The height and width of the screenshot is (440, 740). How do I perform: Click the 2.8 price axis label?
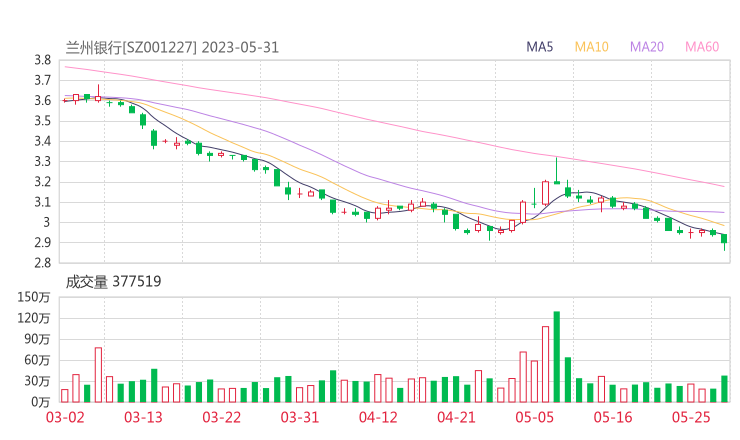click(42, 263)
